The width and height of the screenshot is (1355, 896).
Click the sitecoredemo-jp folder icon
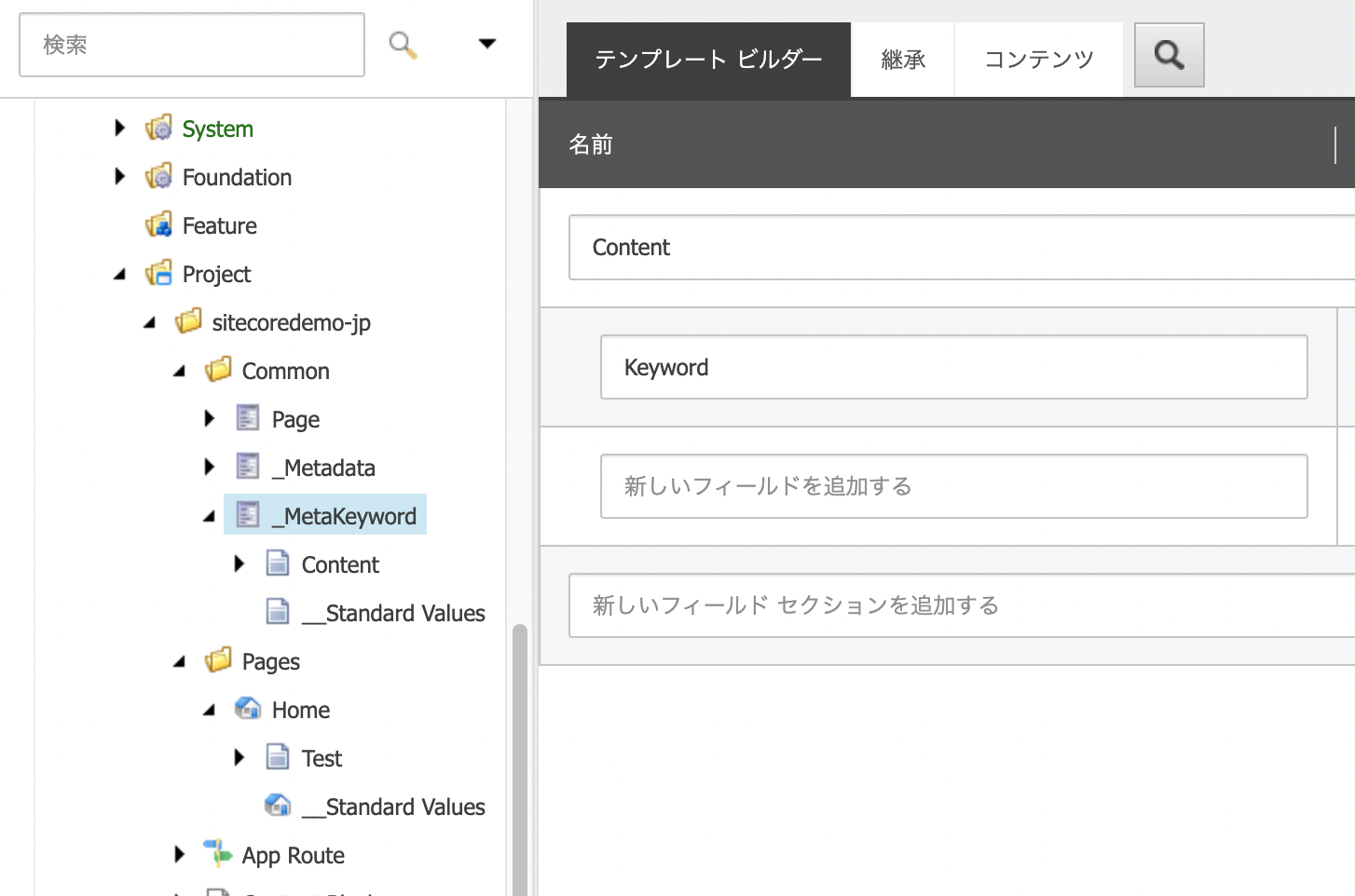(x=189, y=321)
